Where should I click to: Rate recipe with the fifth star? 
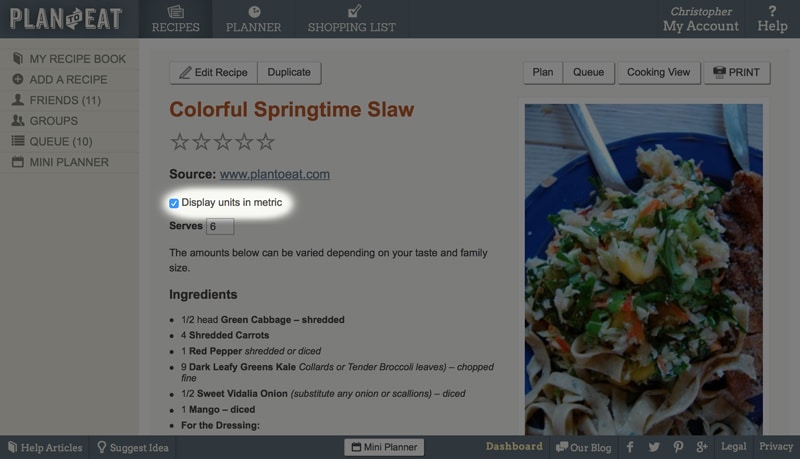266,142
